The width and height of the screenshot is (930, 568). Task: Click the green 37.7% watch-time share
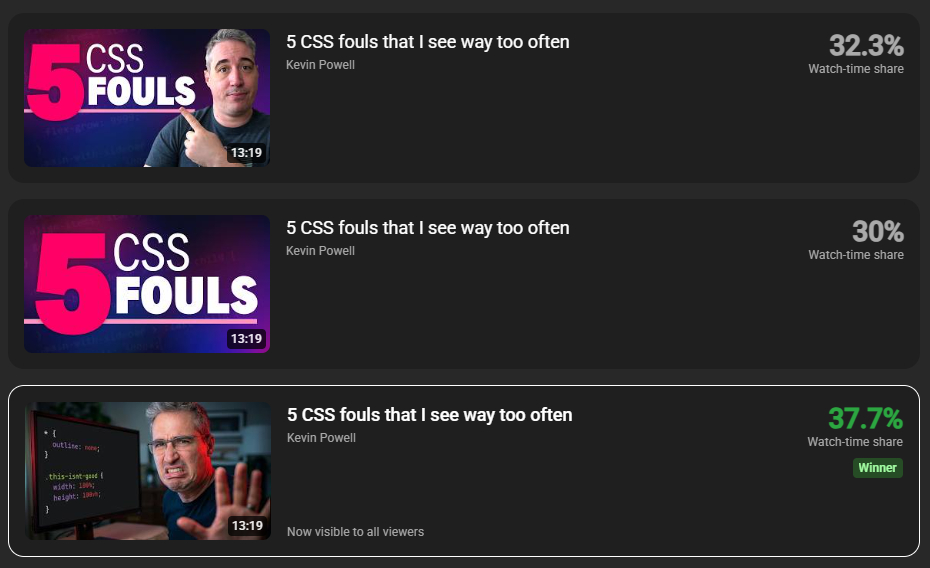(x=865, y=418)
